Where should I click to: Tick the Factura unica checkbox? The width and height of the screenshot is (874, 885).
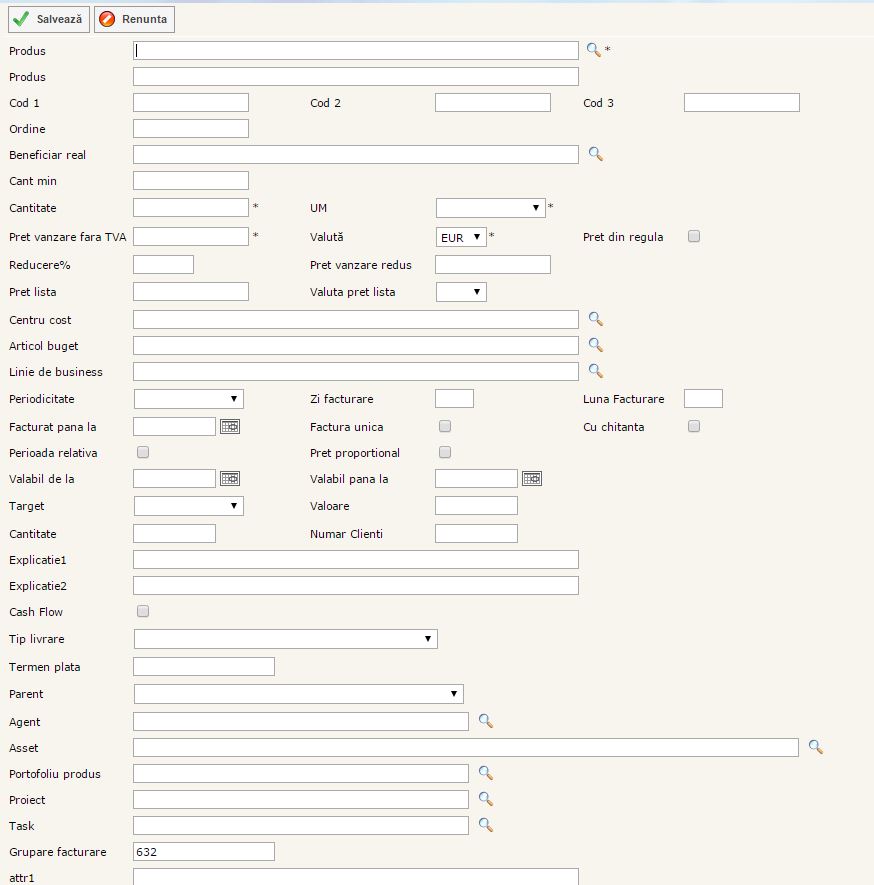point(445,427)
